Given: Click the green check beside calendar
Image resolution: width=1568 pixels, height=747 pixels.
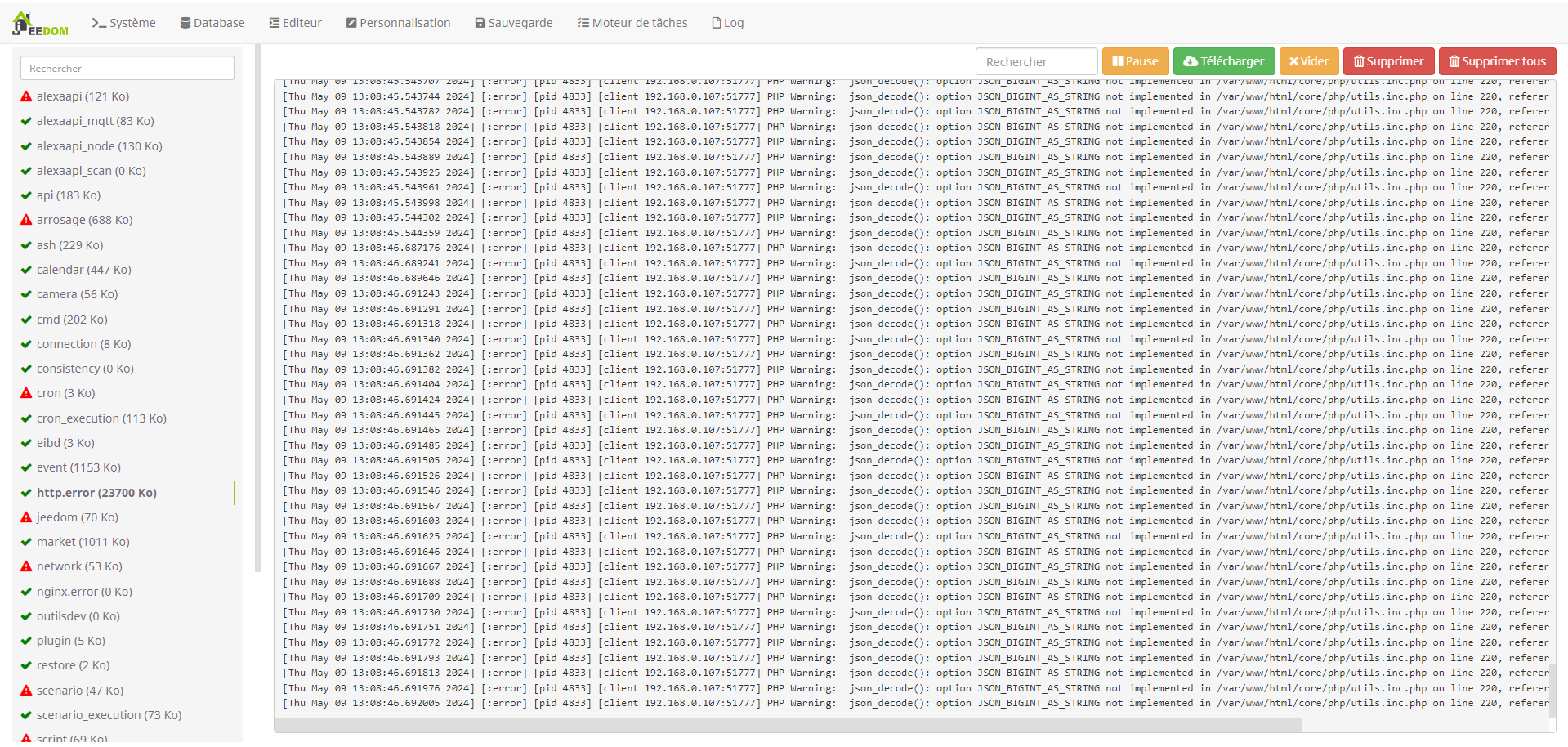Looking at the screenshot, I should pos(26,270).
